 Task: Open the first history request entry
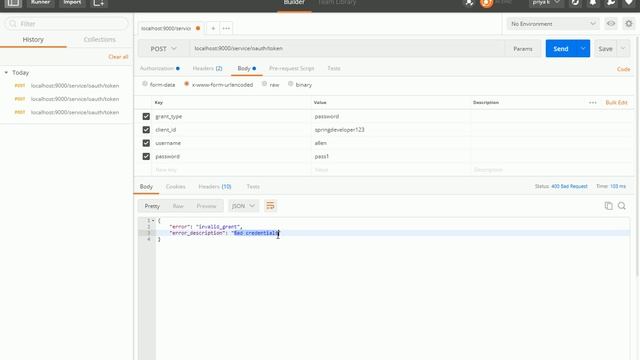click(67, 86)
